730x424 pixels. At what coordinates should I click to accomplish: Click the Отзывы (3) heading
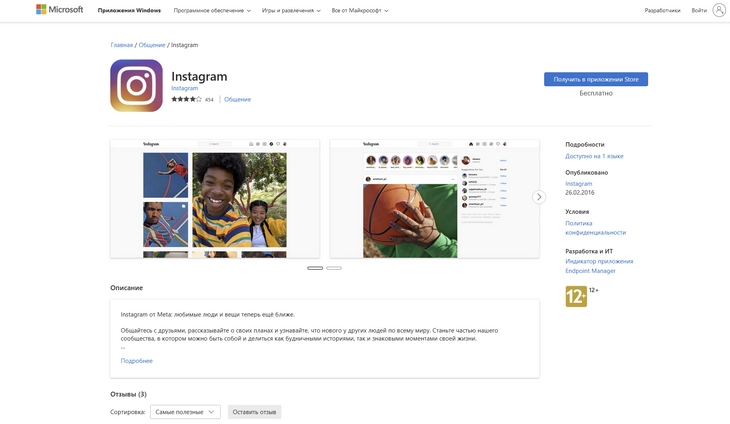point(128,394)
